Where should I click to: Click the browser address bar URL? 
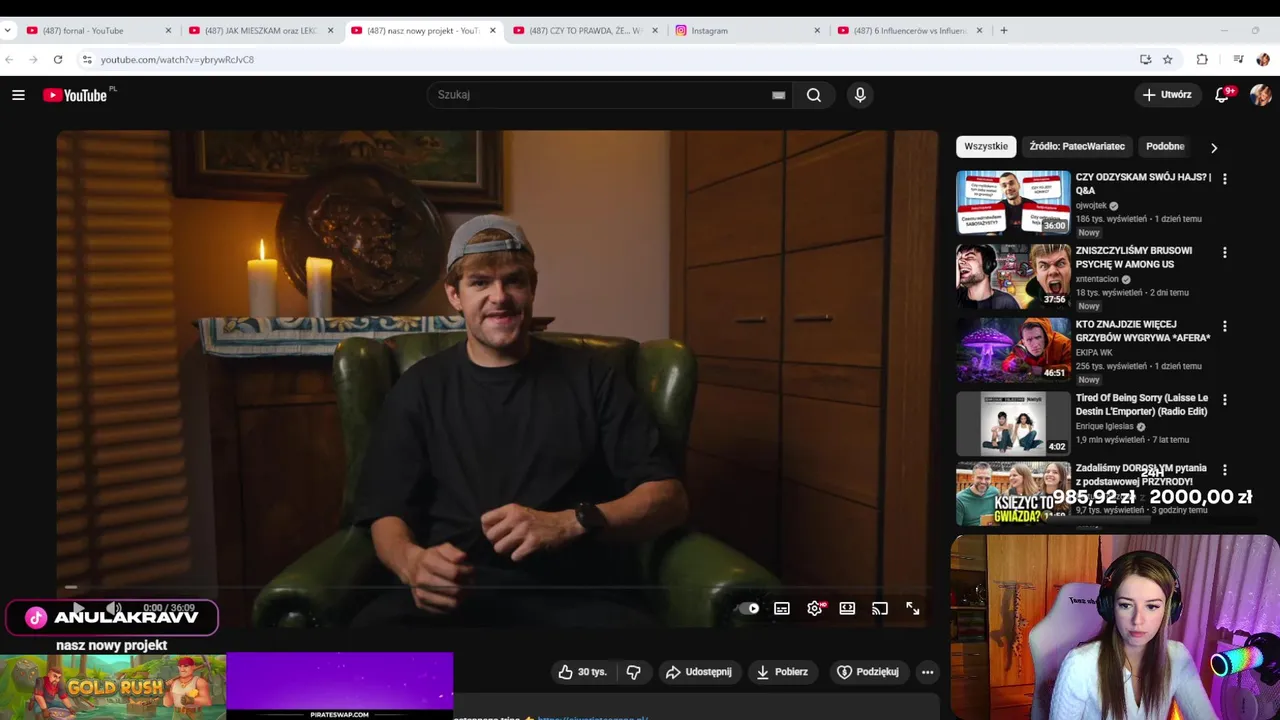pos(177,60)
